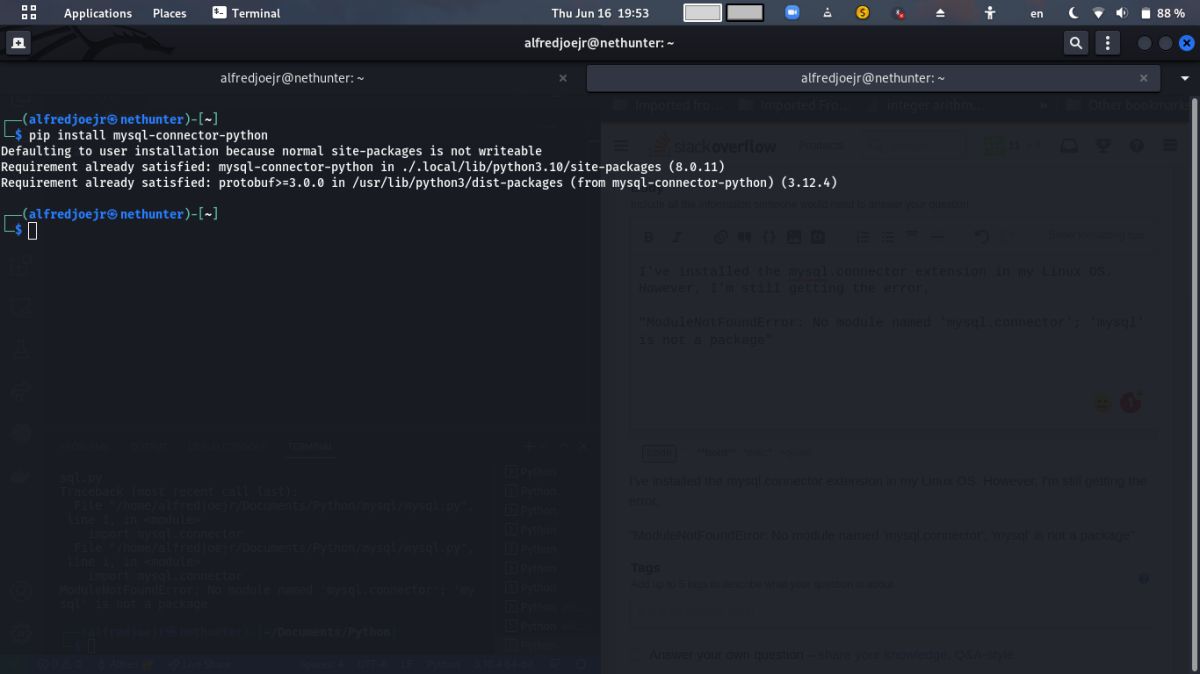Click the yellow S tray icon
Image resolution: width=1200 pixels, height=674 pixels.
[x=863, y=13]
